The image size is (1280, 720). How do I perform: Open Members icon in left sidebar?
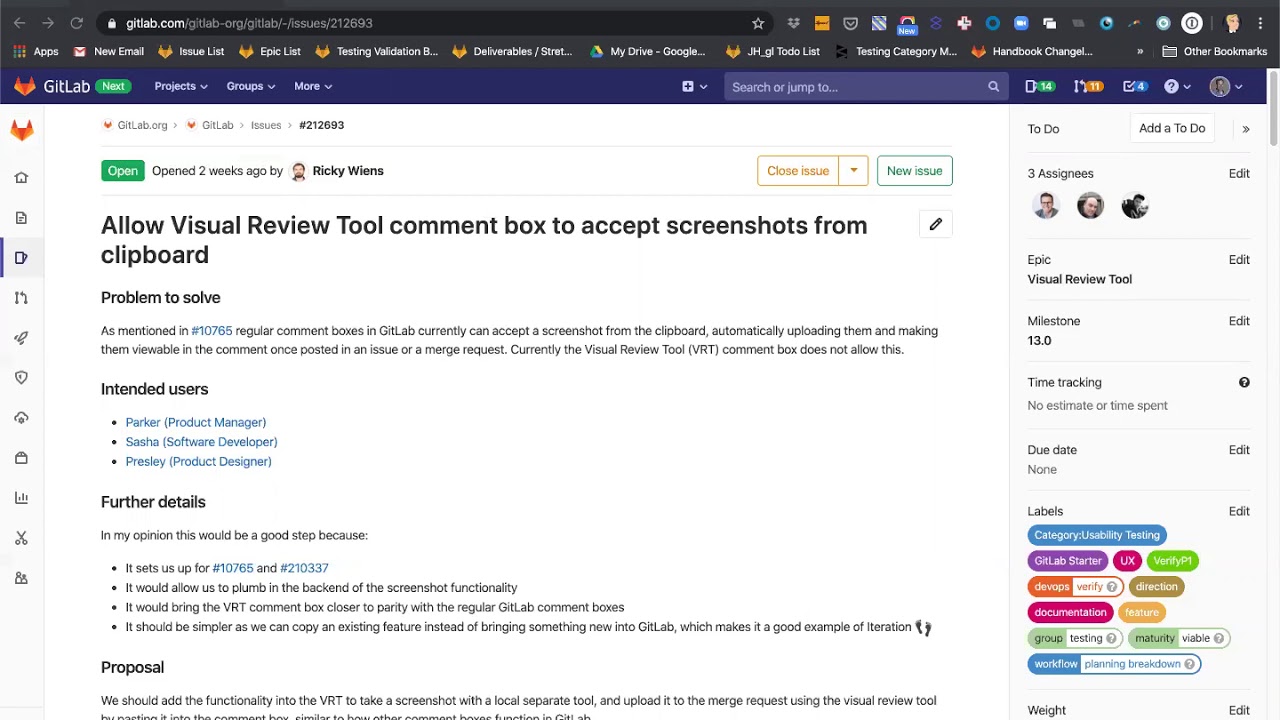(x=21, y=578)
